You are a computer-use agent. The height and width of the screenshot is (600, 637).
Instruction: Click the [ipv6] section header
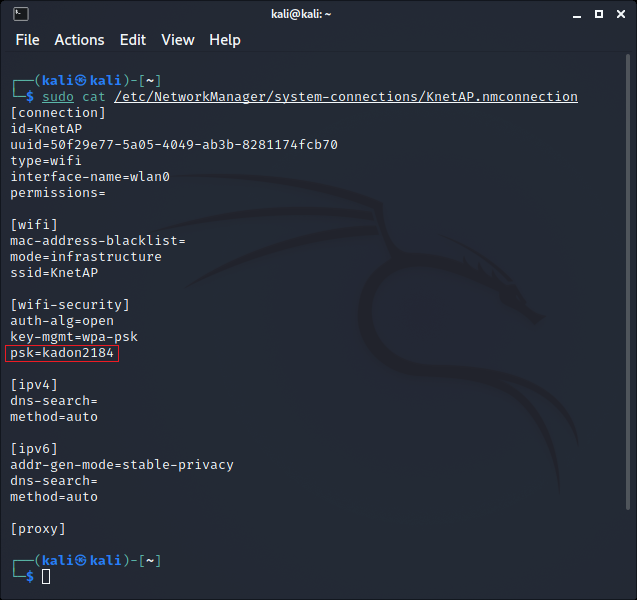pos(34,448)
